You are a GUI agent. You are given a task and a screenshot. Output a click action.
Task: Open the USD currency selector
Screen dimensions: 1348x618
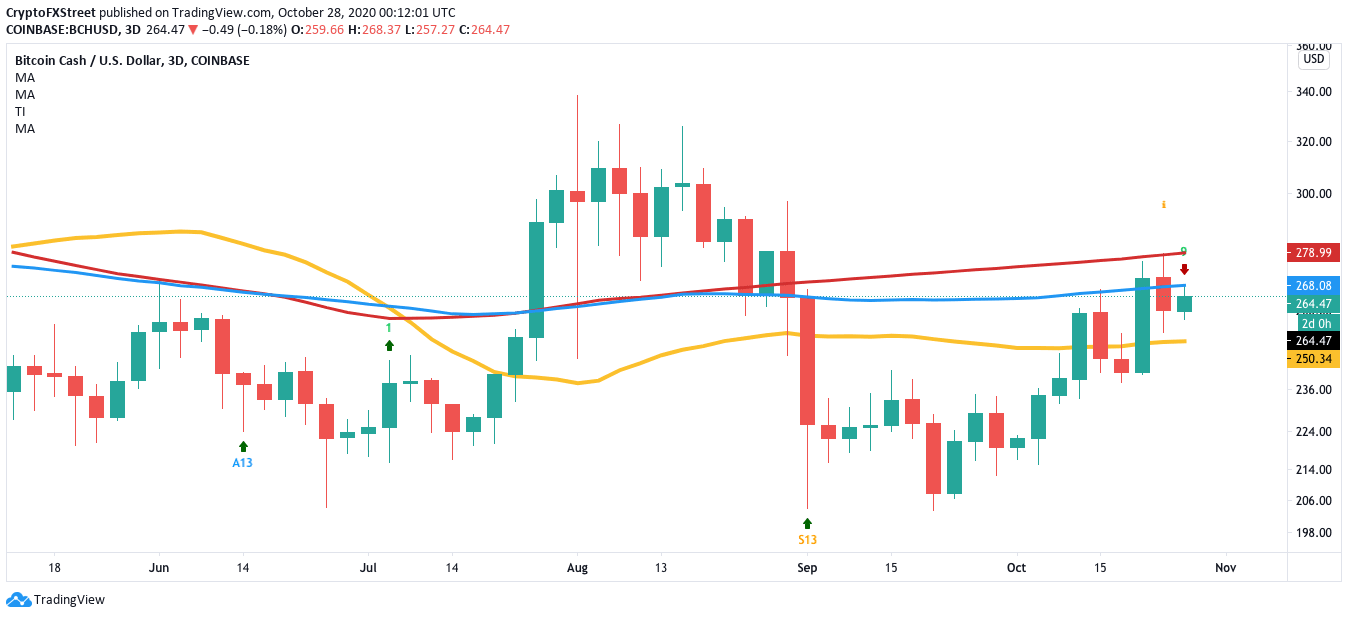pyautogui.click(x=1313, y=60)
